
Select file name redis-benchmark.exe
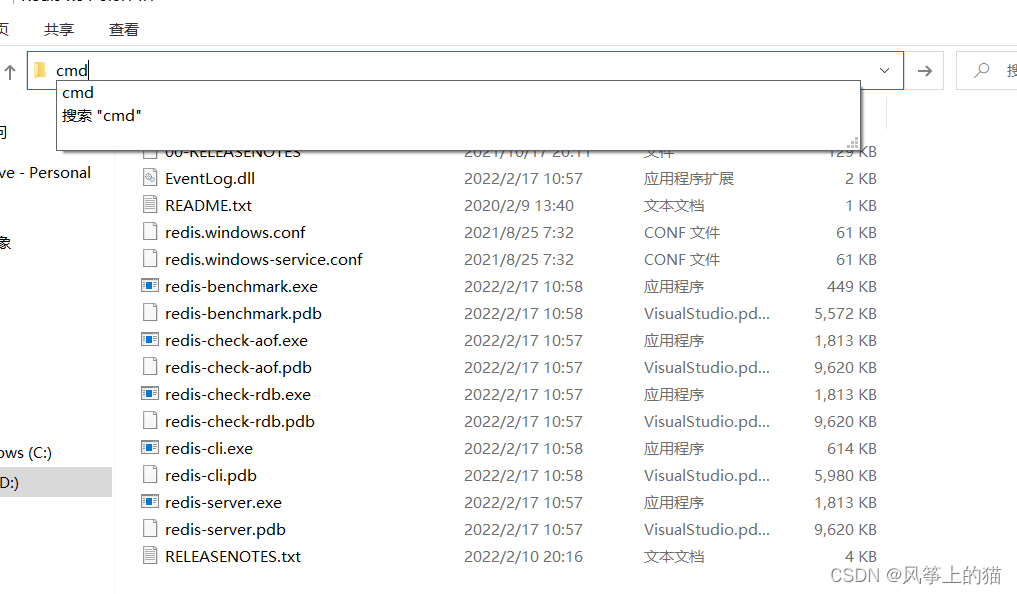[x=241, y=287]
